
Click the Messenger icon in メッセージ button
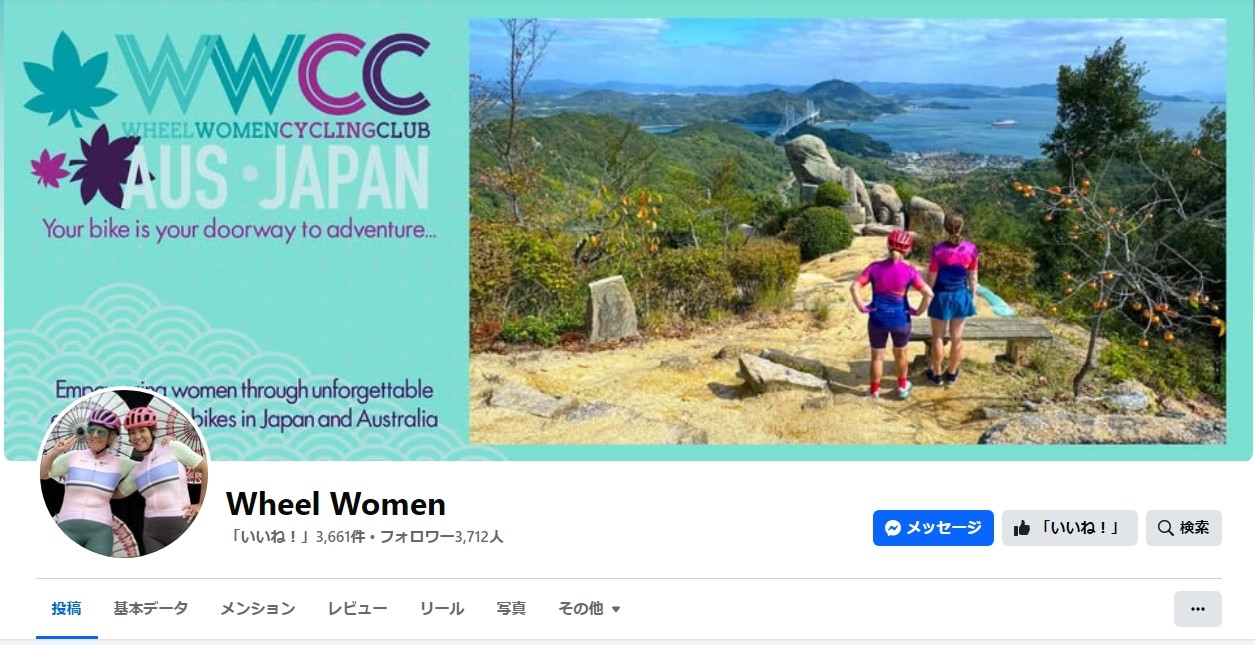893,528
